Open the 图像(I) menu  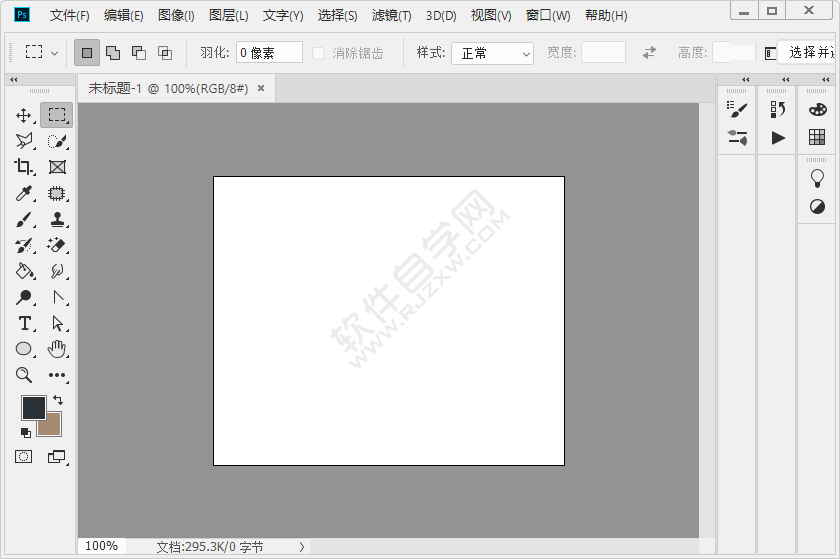pos(176,16)
